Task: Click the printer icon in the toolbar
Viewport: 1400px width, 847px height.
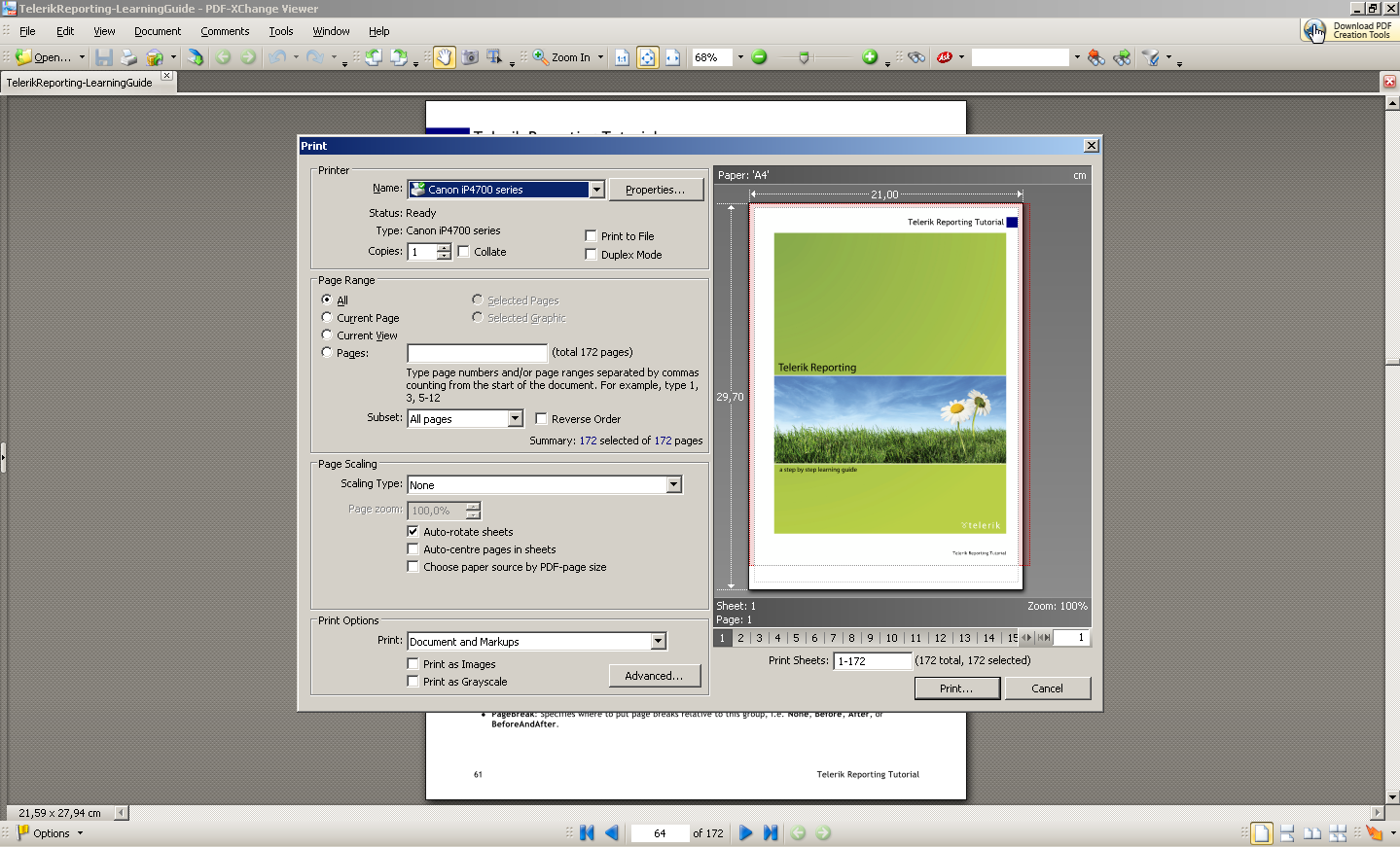Action: pyautogui.click(x=128, y=57)
